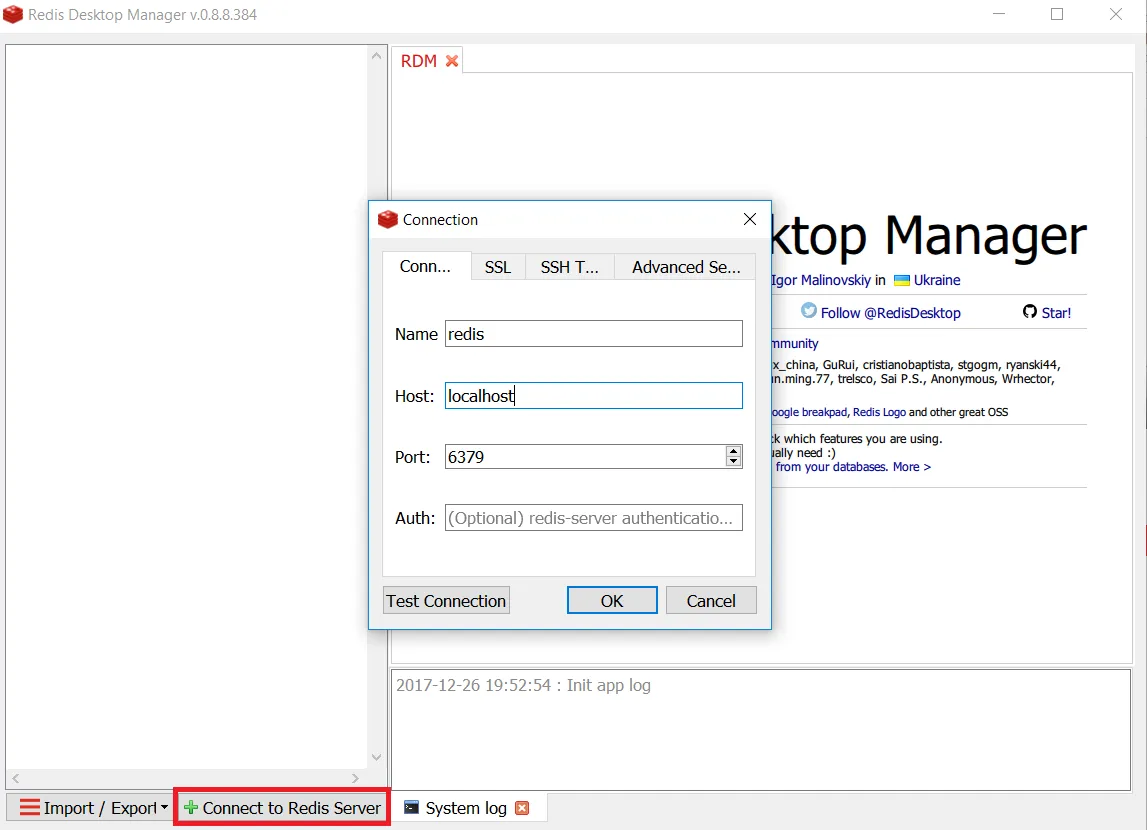Click the Redis cube icon in Connection dialog
Viewport: 1147px width, 830px height.
[x=388, y=219]
